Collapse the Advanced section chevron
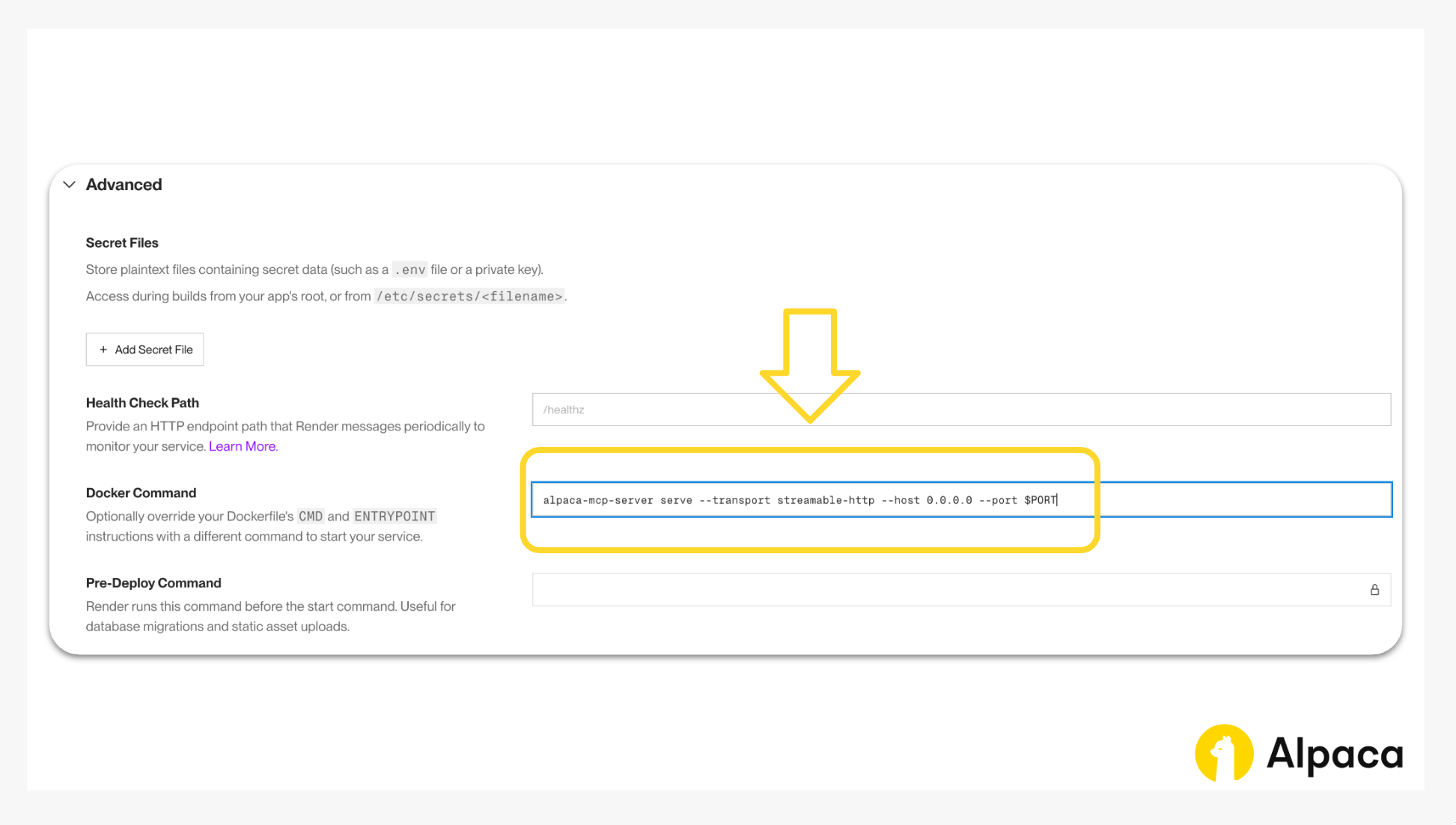Image resolution: width=1456 pixels, height=825 pixels. tap(70, 185)
